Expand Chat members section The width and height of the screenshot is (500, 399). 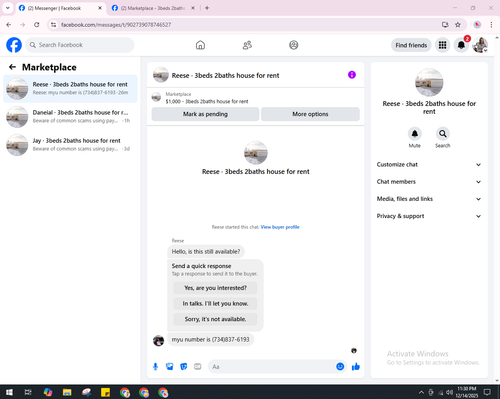coord(429,182)
